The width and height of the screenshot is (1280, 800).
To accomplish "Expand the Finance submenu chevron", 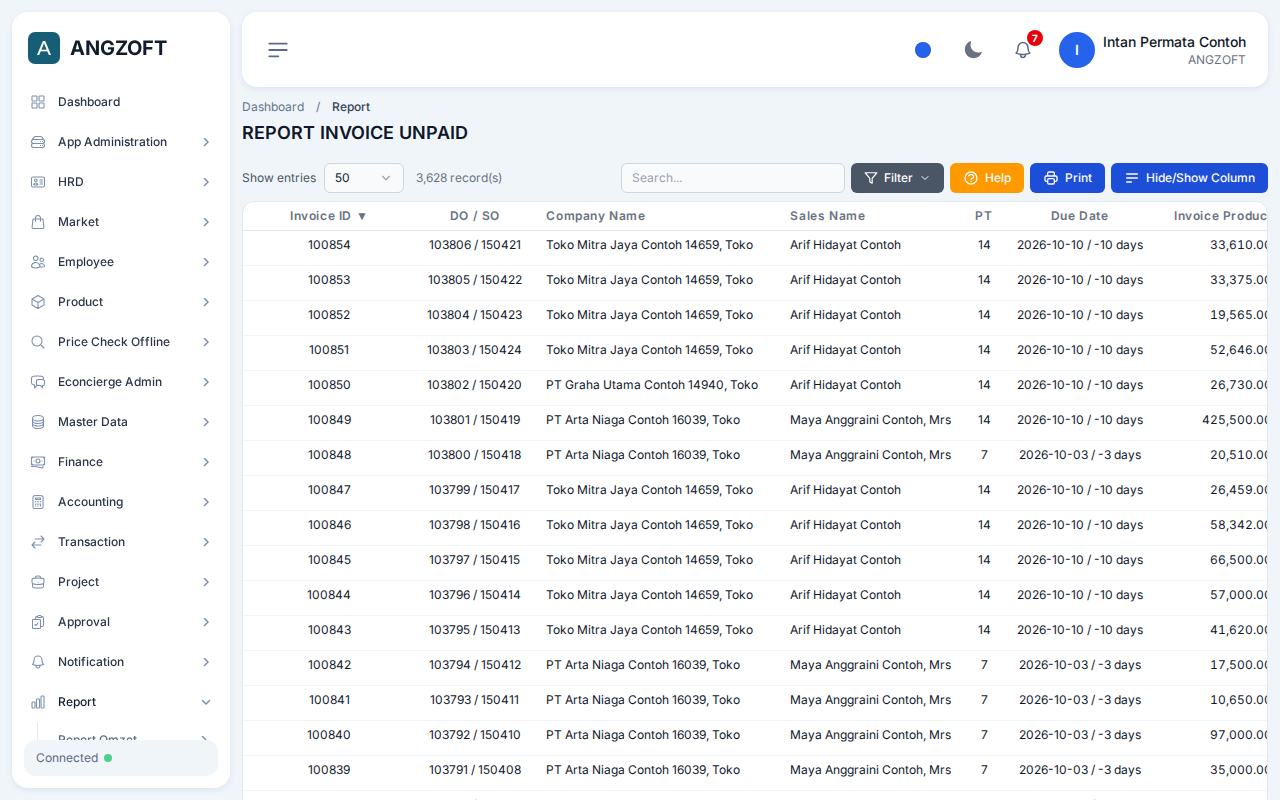I will [x=206, y=462].
